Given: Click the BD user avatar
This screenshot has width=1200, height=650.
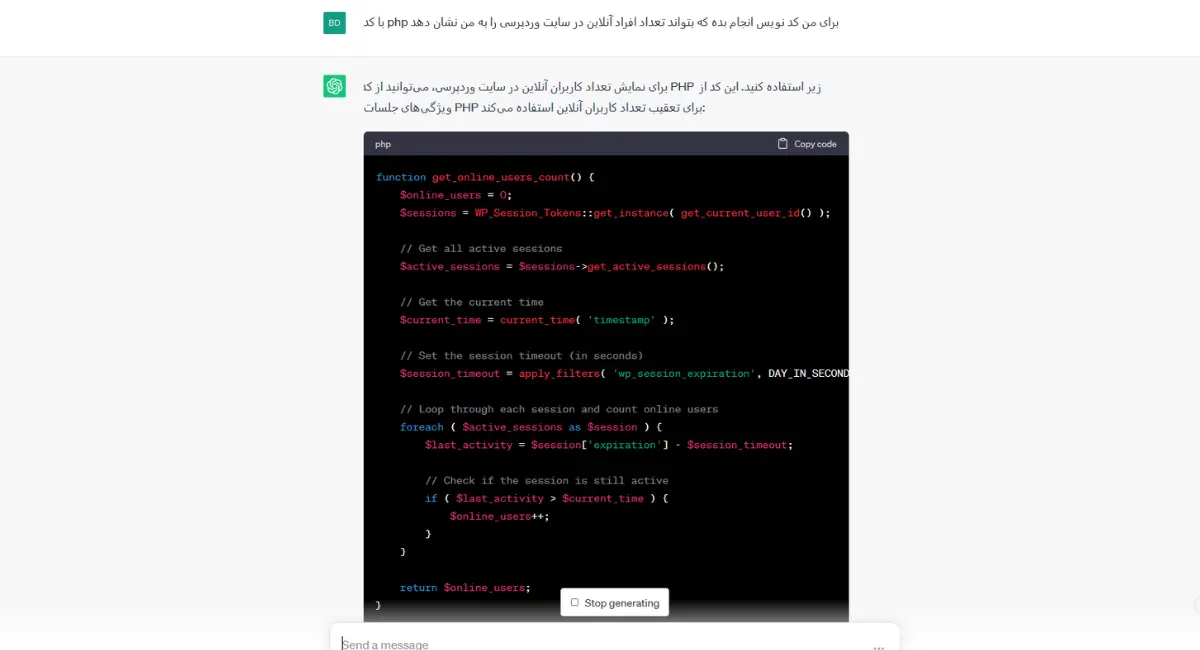Looking at the screenshot, I should pos(334,22).
